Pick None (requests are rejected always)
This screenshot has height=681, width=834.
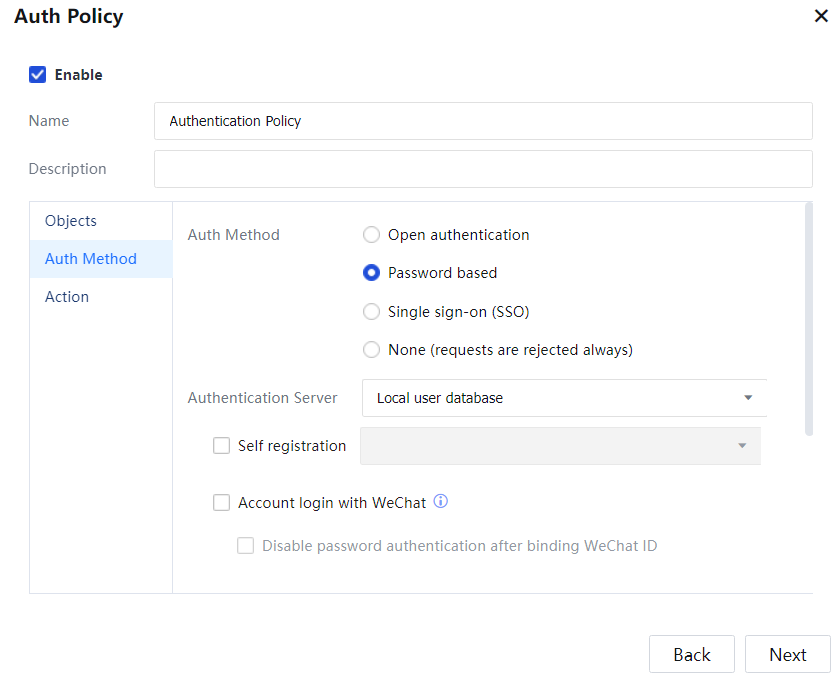coord(371,350)
